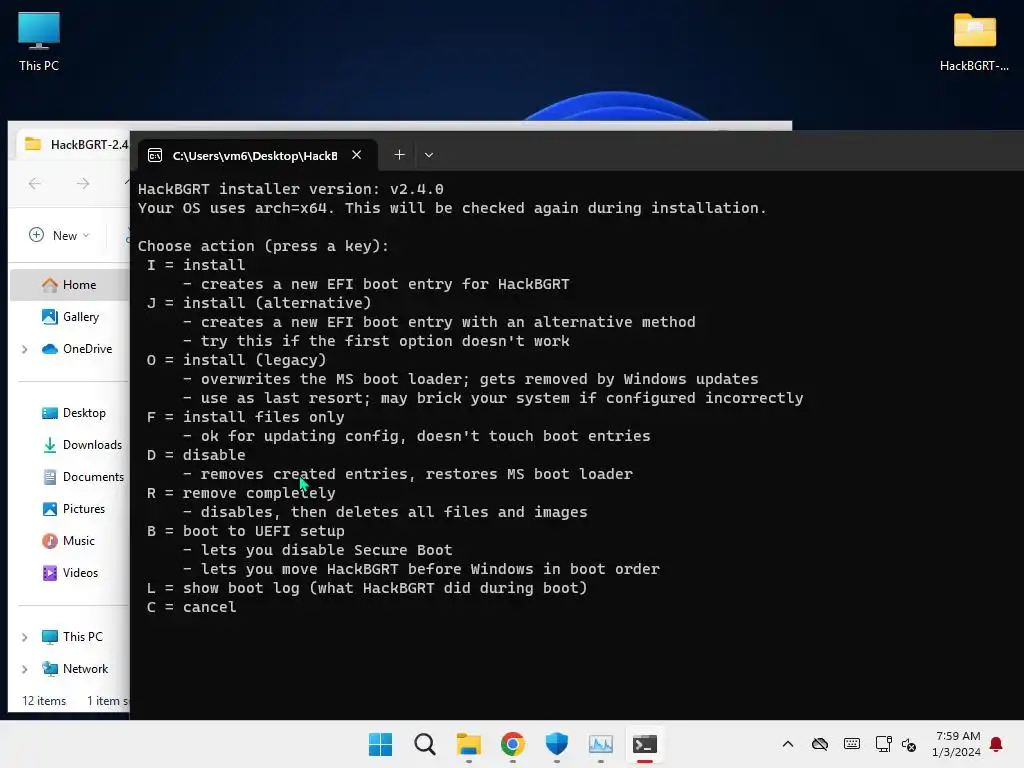Open HackBGRT folder on desktop

tap(974, 41)
